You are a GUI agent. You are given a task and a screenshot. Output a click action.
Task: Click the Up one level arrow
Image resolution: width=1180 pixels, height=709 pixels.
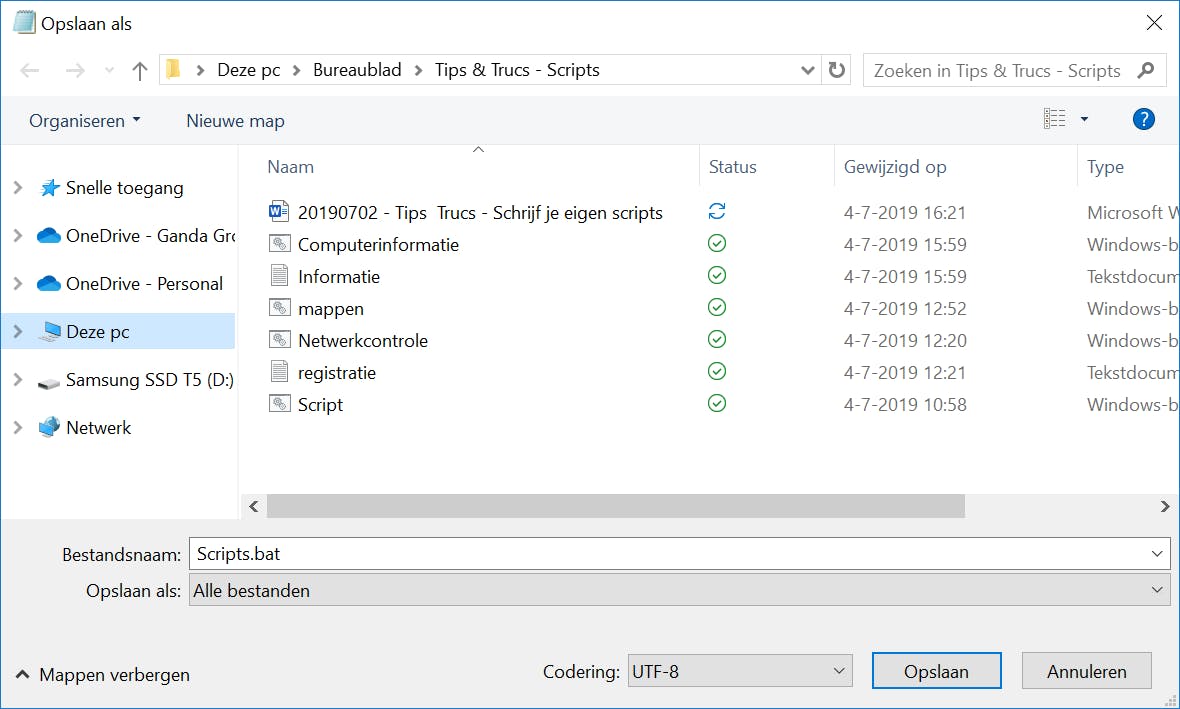[x=140, y=71]
